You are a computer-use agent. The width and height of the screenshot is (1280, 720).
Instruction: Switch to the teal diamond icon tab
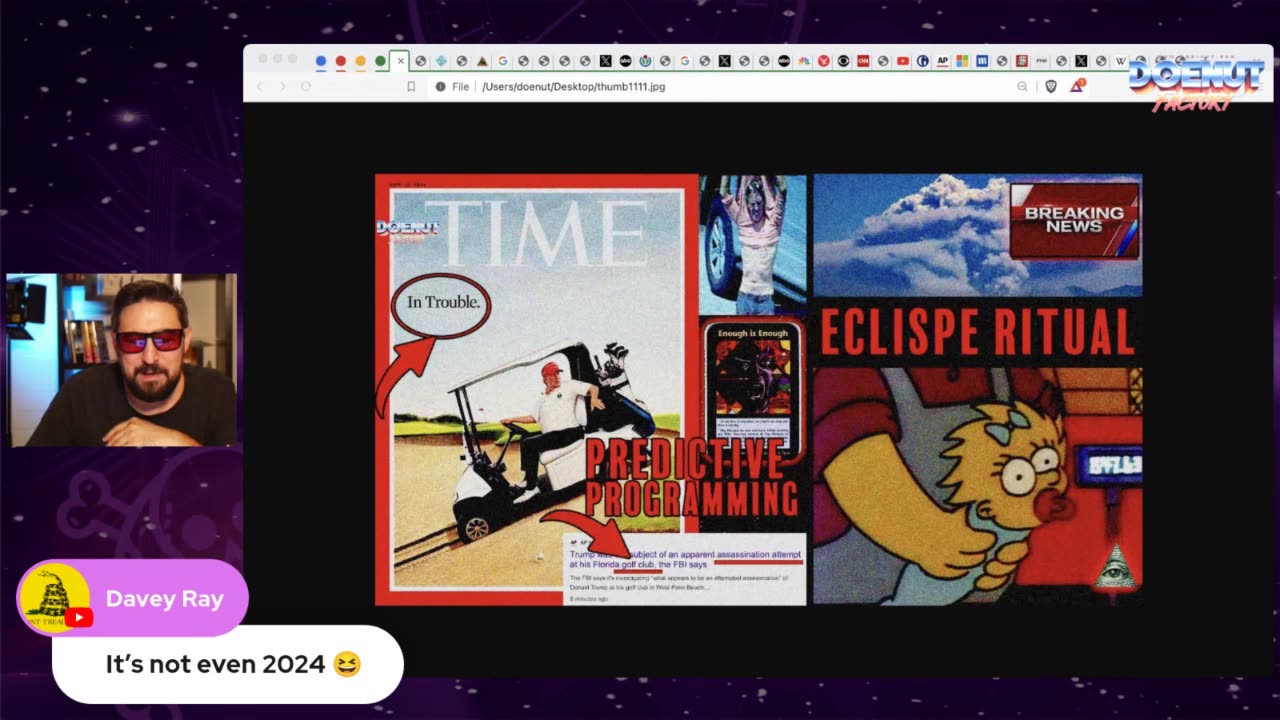[441, 61]
